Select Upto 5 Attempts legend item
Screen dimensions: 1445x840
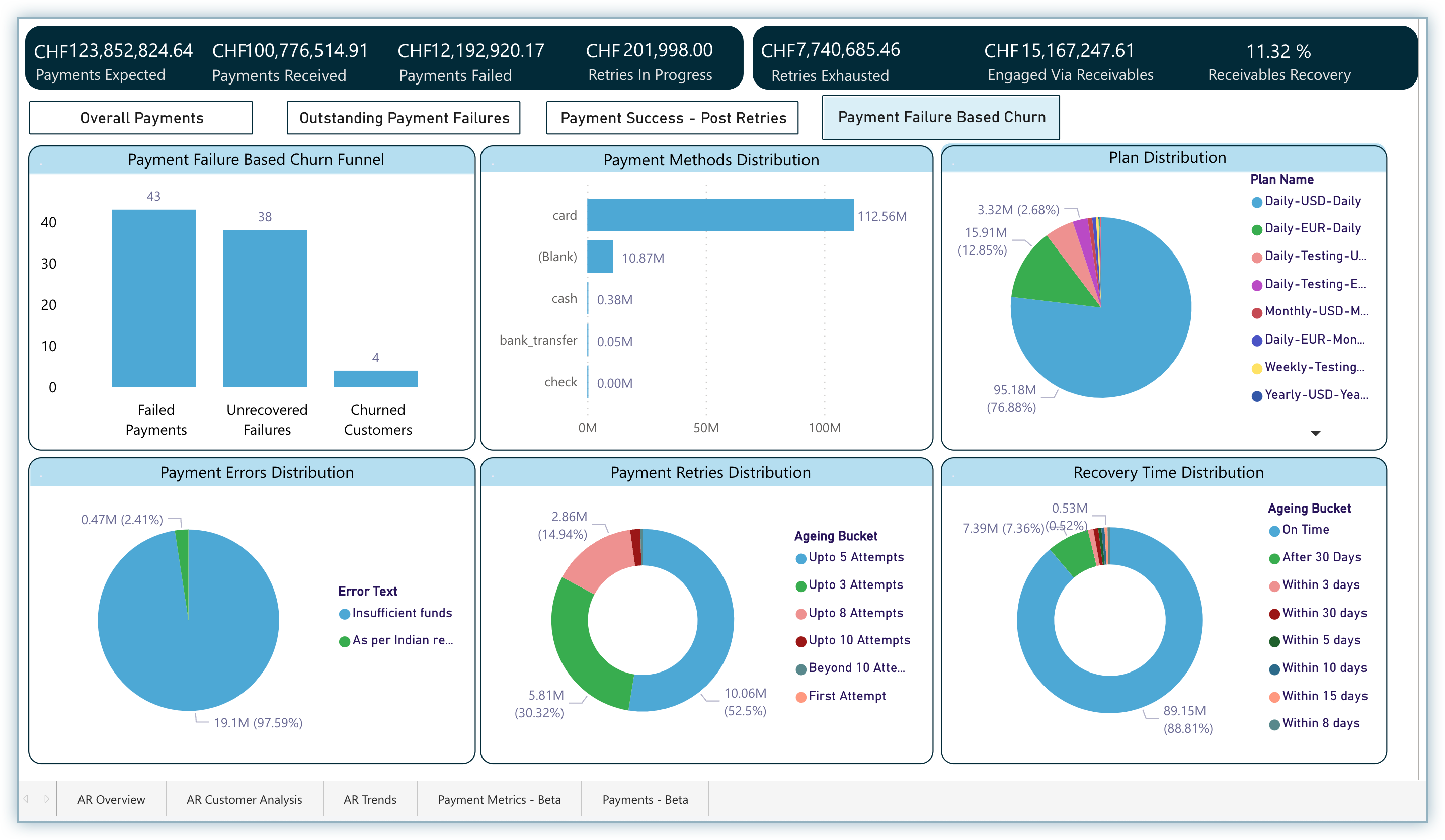click(x=850, y=557)
